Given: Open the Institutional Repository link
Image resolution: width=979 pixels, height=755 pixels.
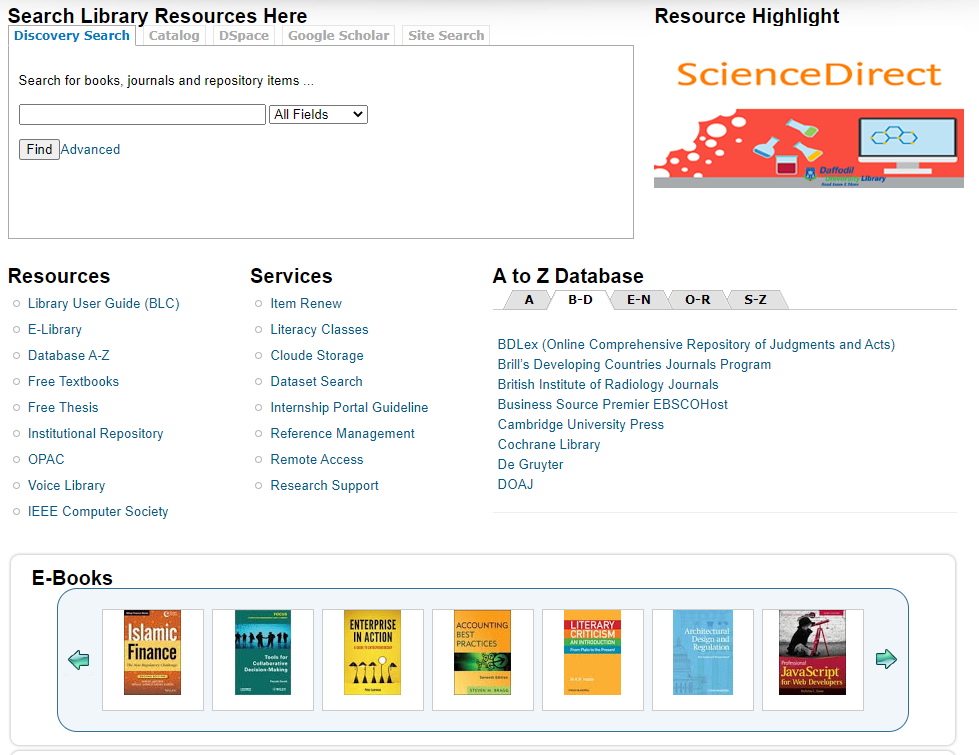Looking at the screenshot, I should [x=96, y=433].
